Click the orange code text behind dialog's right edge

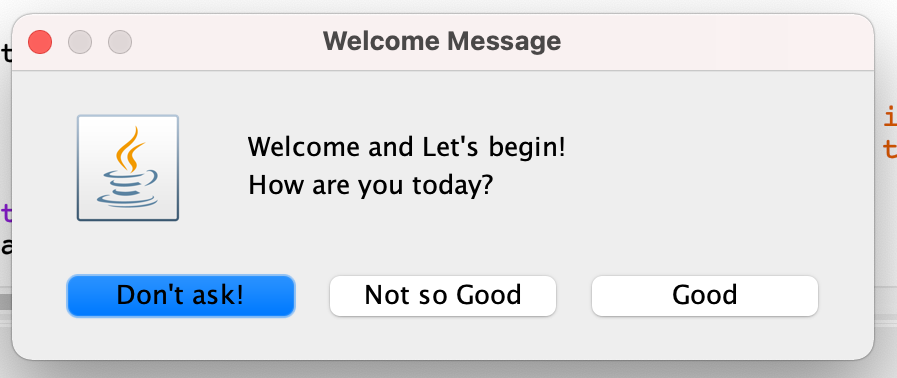pos(890,133)
